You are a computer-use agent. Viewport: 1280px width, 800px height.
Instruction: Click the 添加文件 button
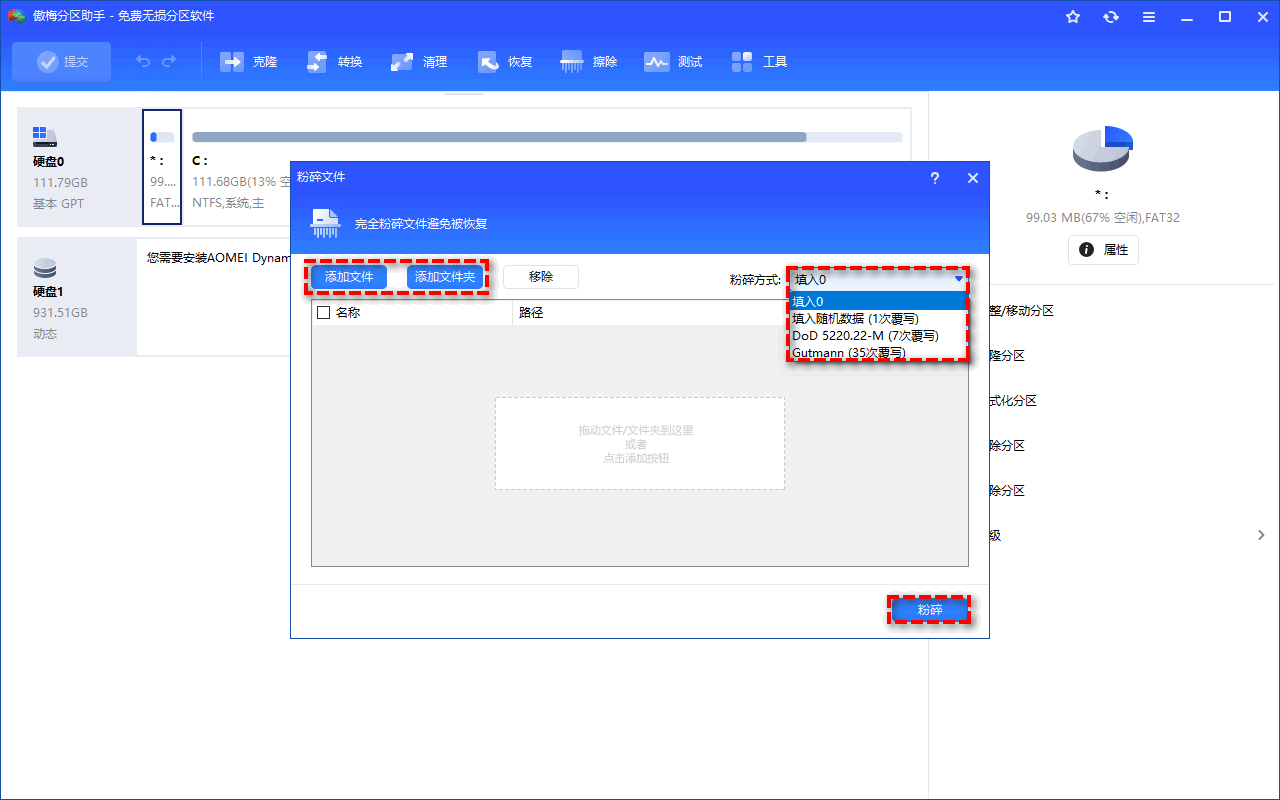click(349, 277)
